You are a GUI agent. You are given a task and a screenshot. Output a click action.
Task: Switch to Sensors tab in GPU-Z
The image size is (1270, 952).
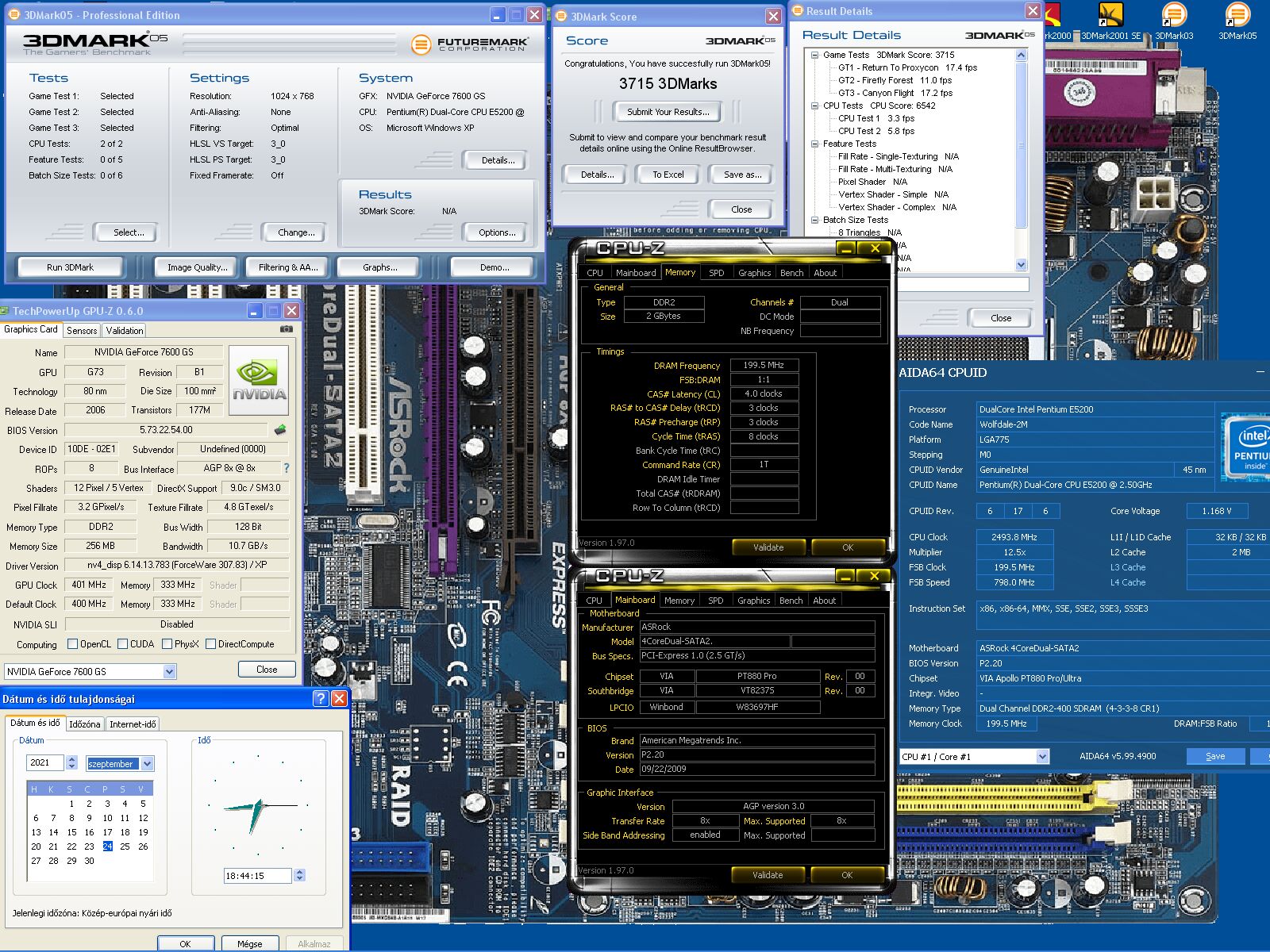point(82,331)
